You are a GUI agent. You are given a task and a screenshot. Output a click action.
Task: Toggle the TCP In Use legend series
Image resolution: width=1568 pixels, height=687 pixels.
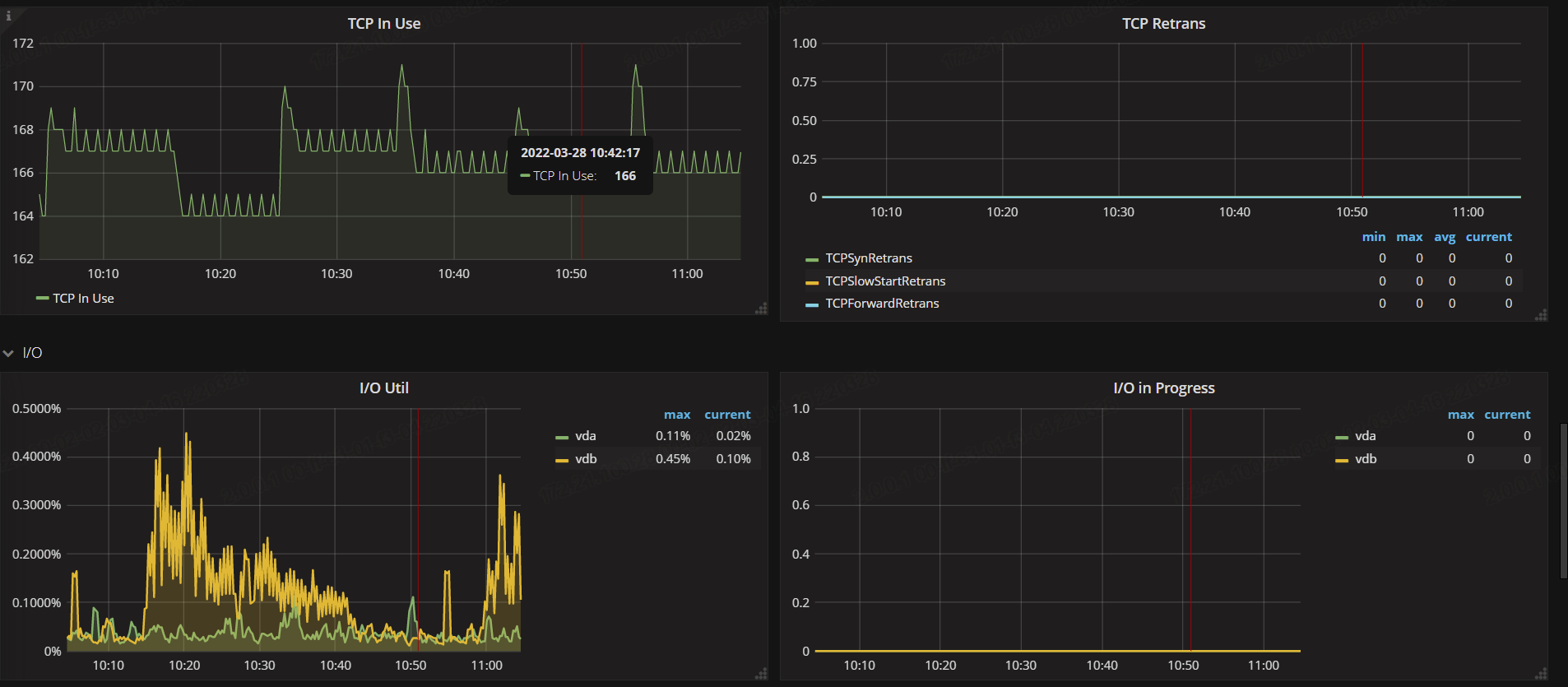coord(83,299)
